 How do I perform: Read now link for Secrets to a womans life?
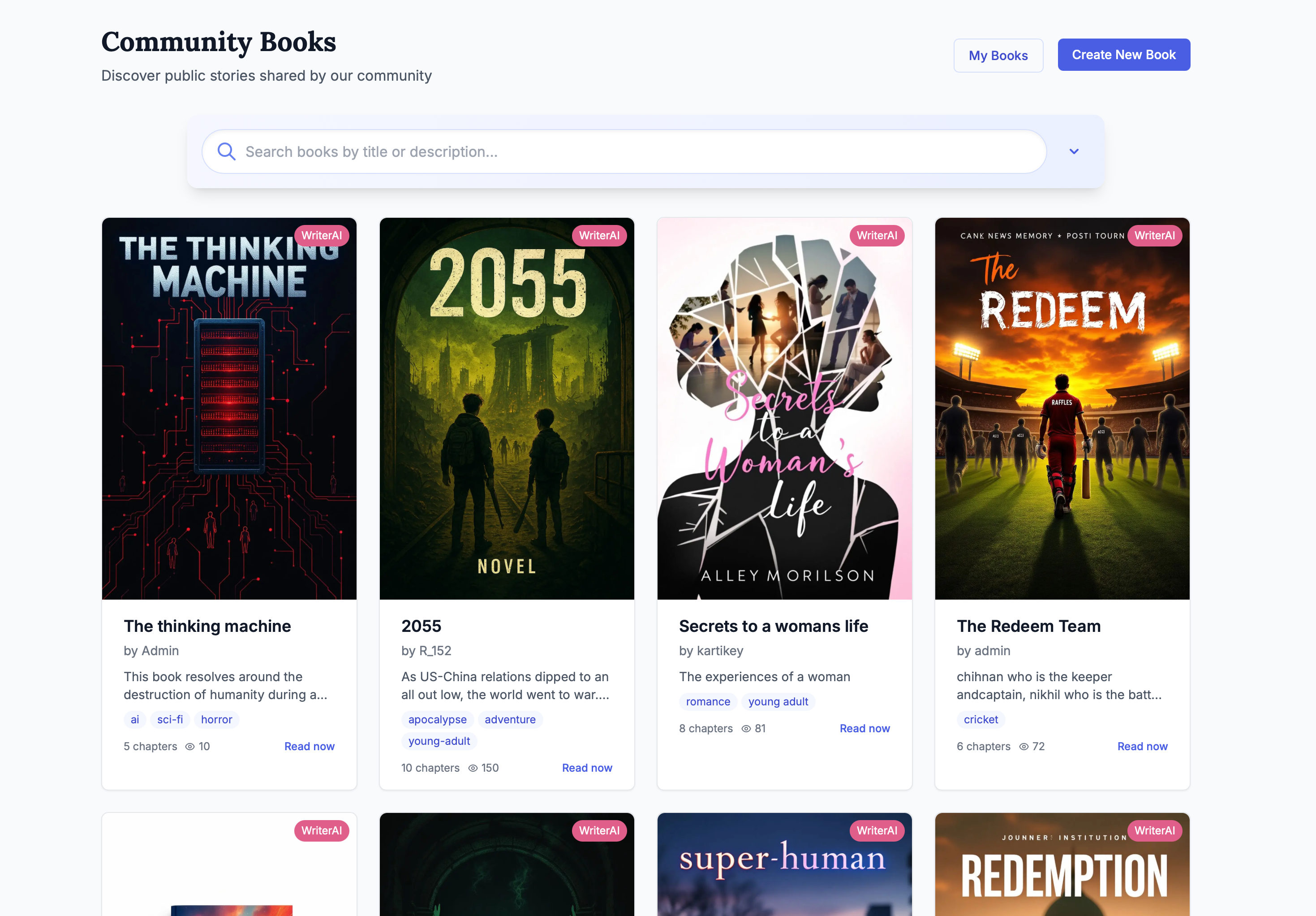[x=864, y=728]
